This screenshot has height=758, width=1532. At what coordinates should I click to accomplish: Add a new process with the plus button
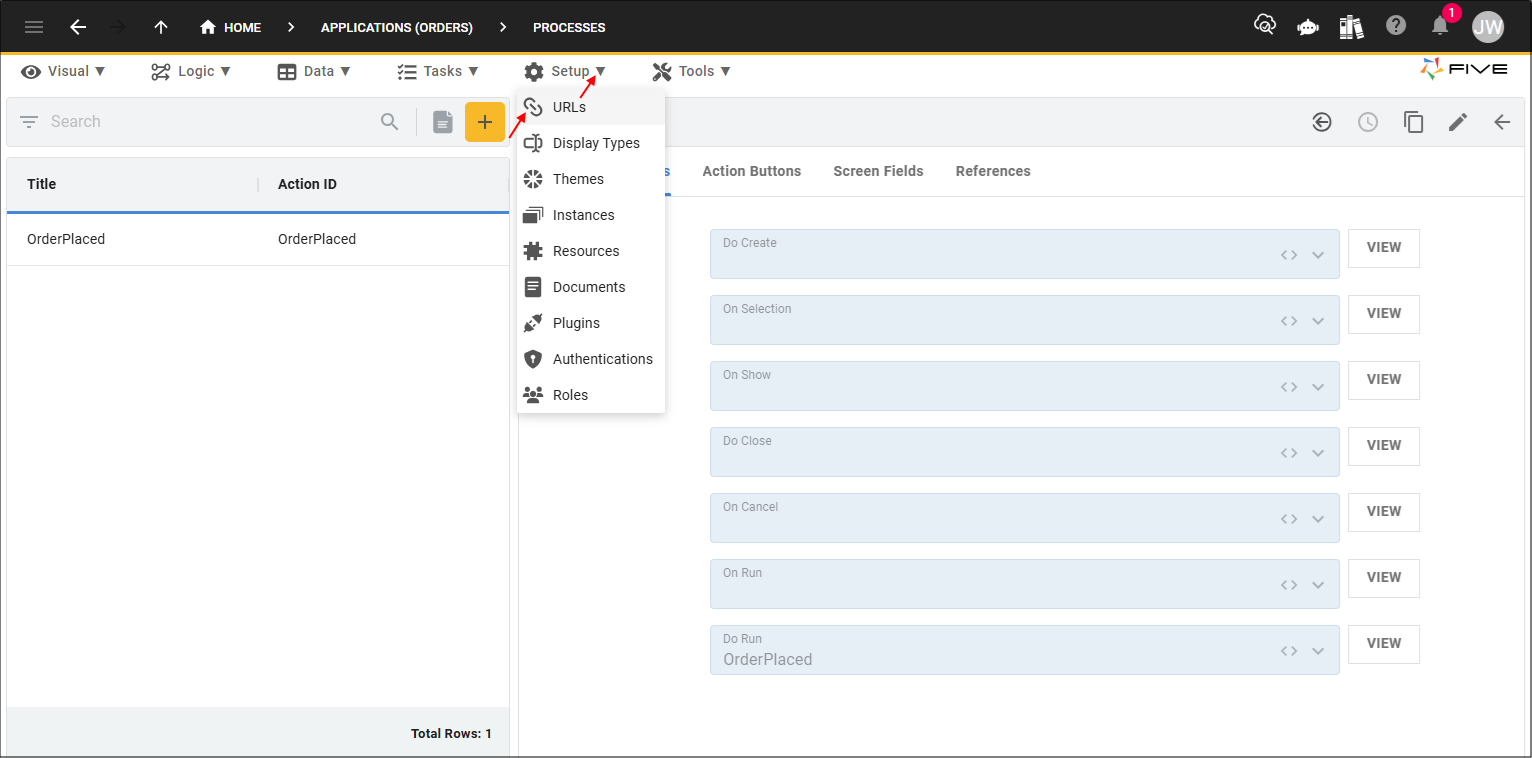coord(485,122)
